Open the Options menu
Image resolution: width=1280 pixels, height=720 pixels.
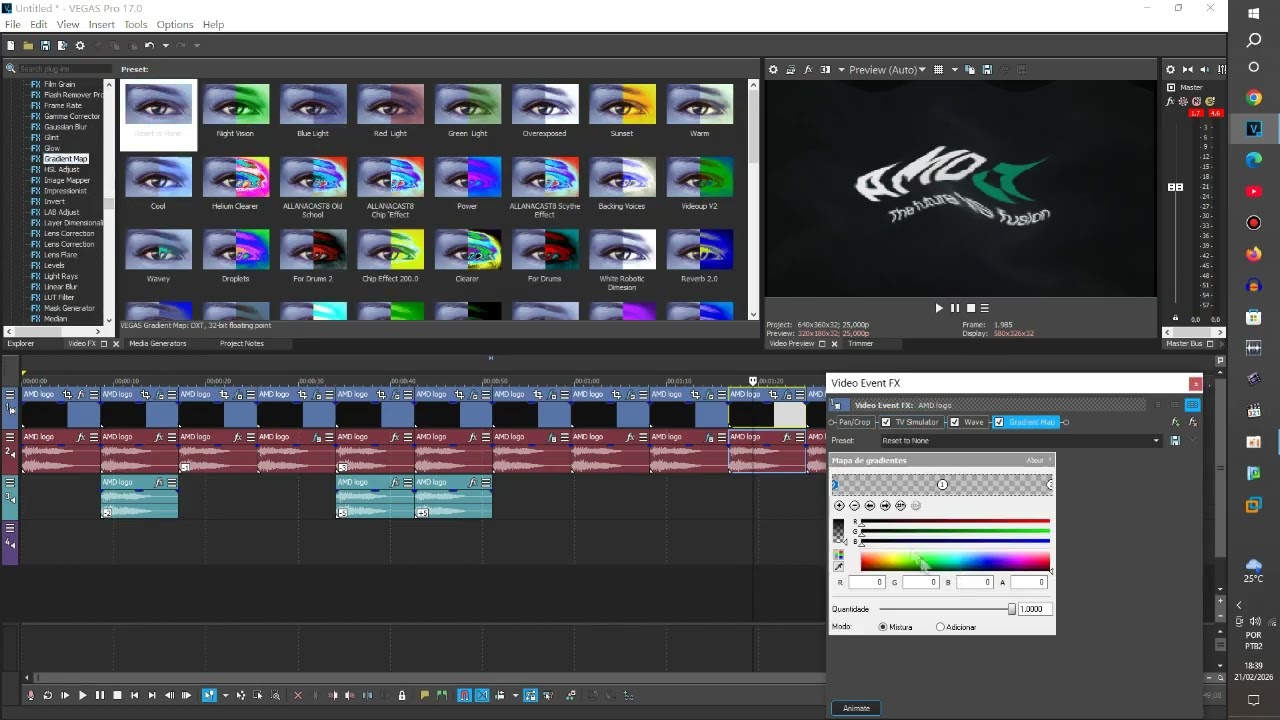(x=175, y=24)
